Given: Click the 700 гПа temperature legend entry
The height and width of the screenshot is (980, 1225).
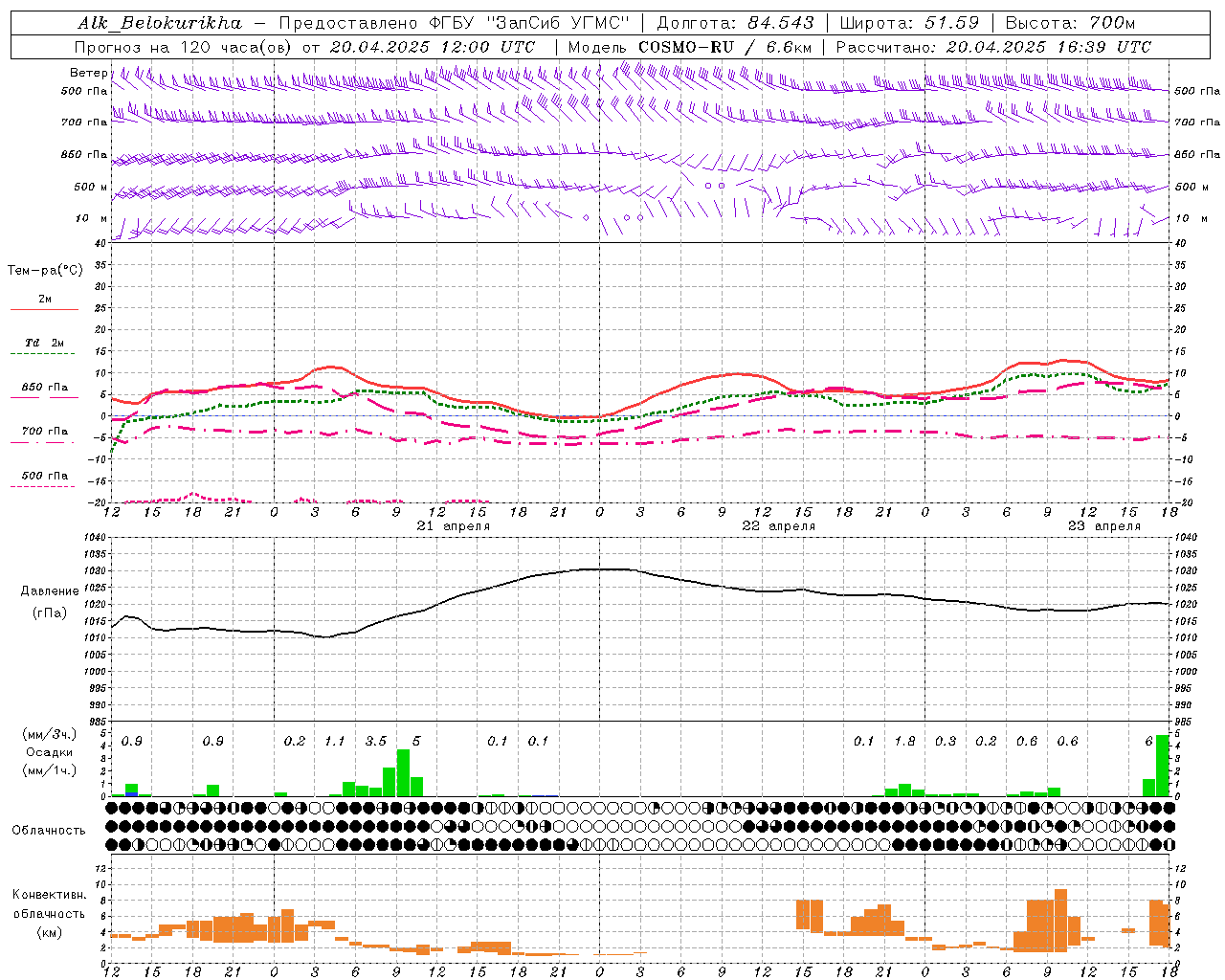Looking at the screenshot, I should click(45, 431).
